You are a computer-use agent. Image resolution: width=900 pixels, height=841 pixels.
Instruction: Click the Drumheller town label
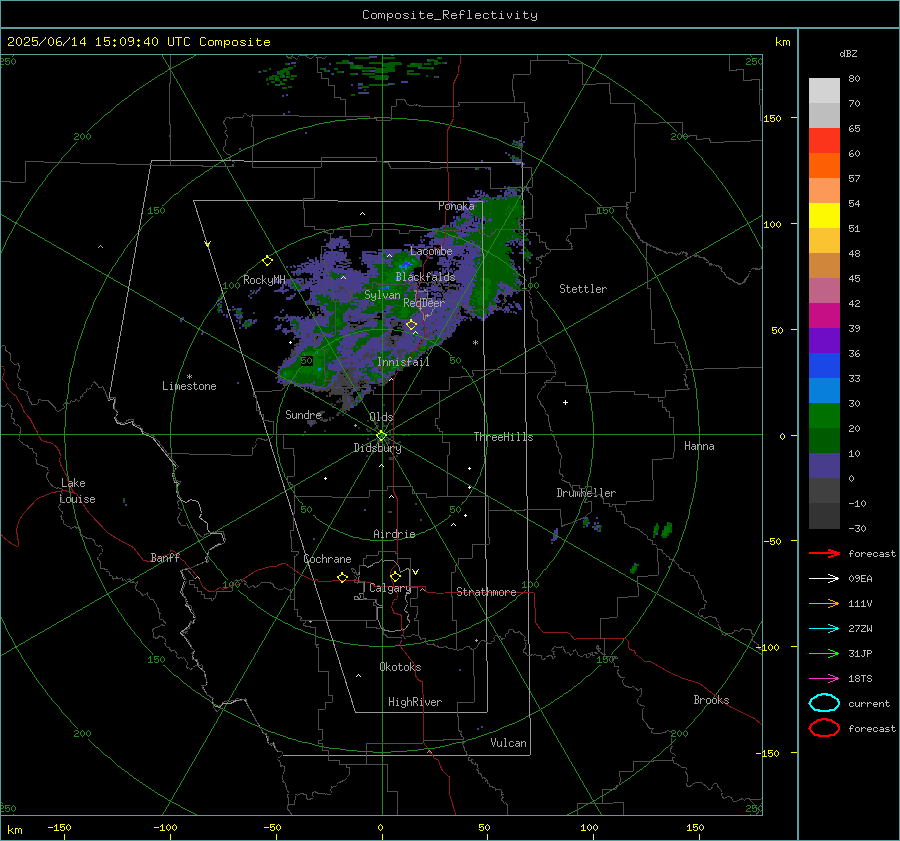[x=586, y=493]
